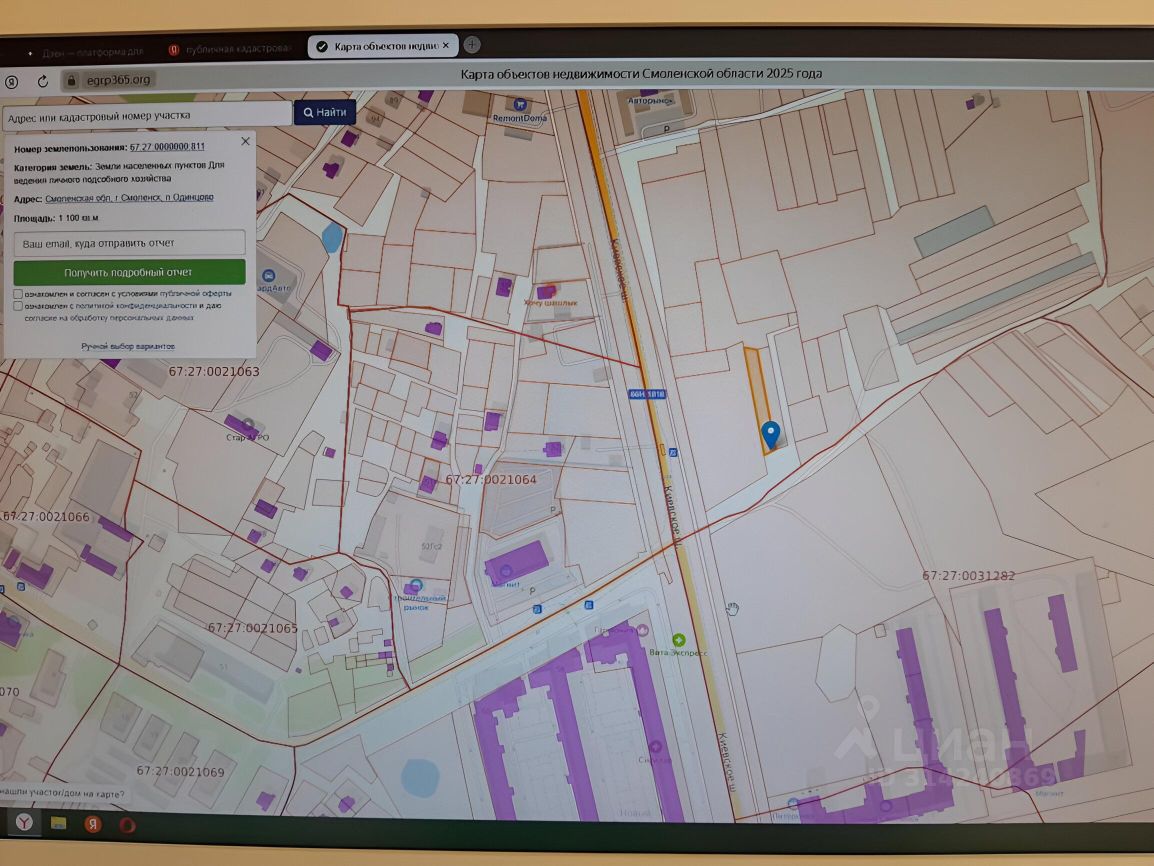Open a new browser tab with plus
Screen dimensions: 1154x866
click(472, 45)
